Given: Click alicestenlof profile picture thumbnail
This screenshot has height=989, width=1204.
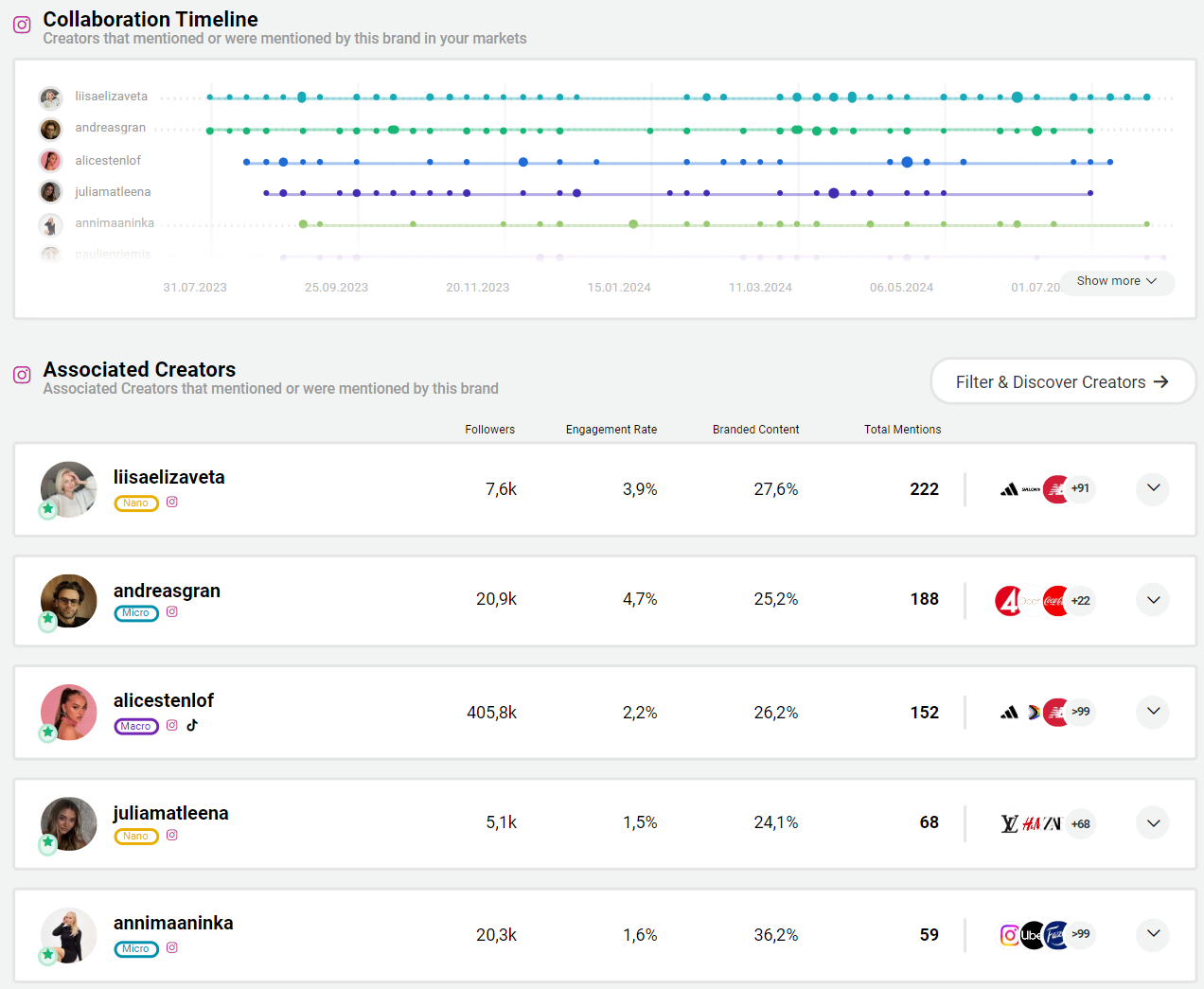Looking at the screenshot, I should click(69, 712).
